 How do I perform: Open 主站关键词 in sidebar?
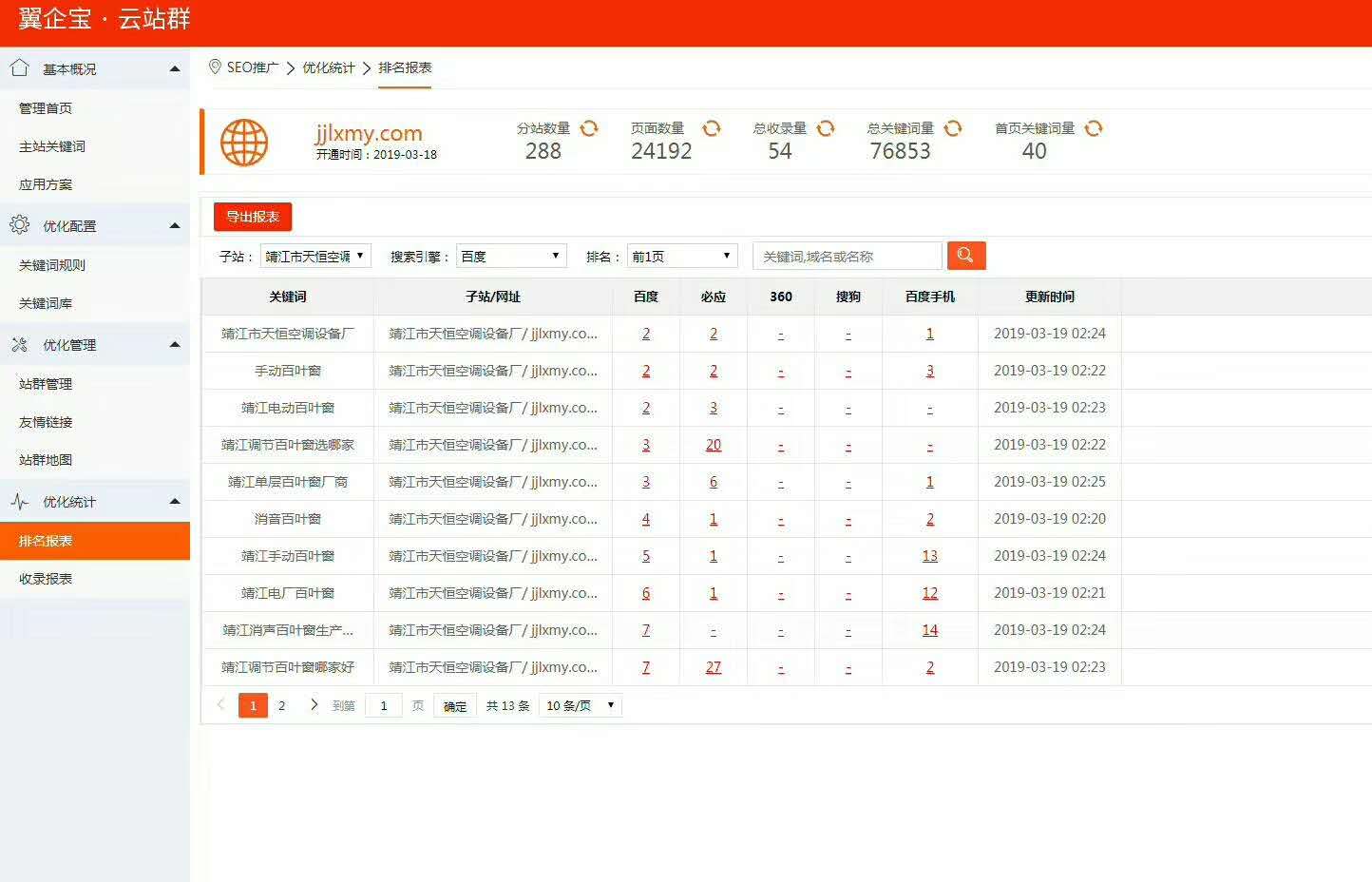[x=52, y=146]
